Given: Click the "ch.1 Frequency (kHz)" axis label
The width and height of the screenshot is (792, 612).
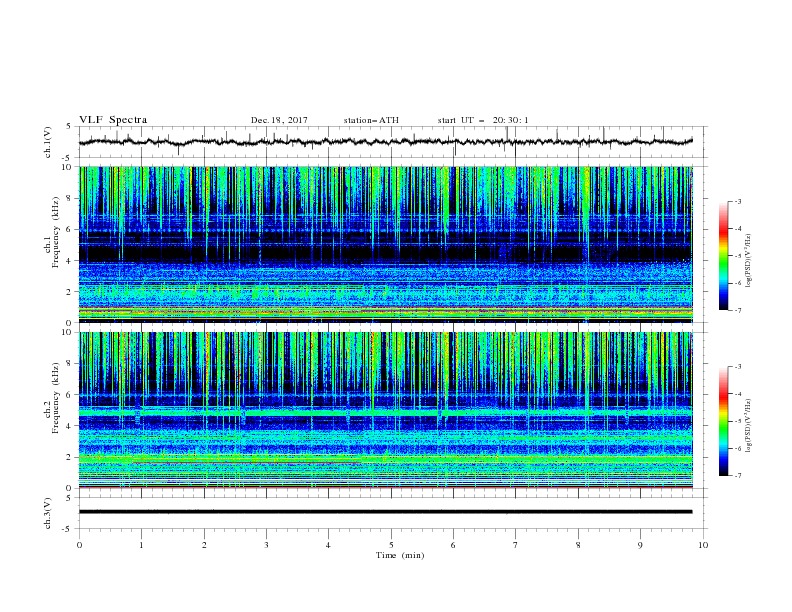Looking at the screenshot, I should click(52, 231).
